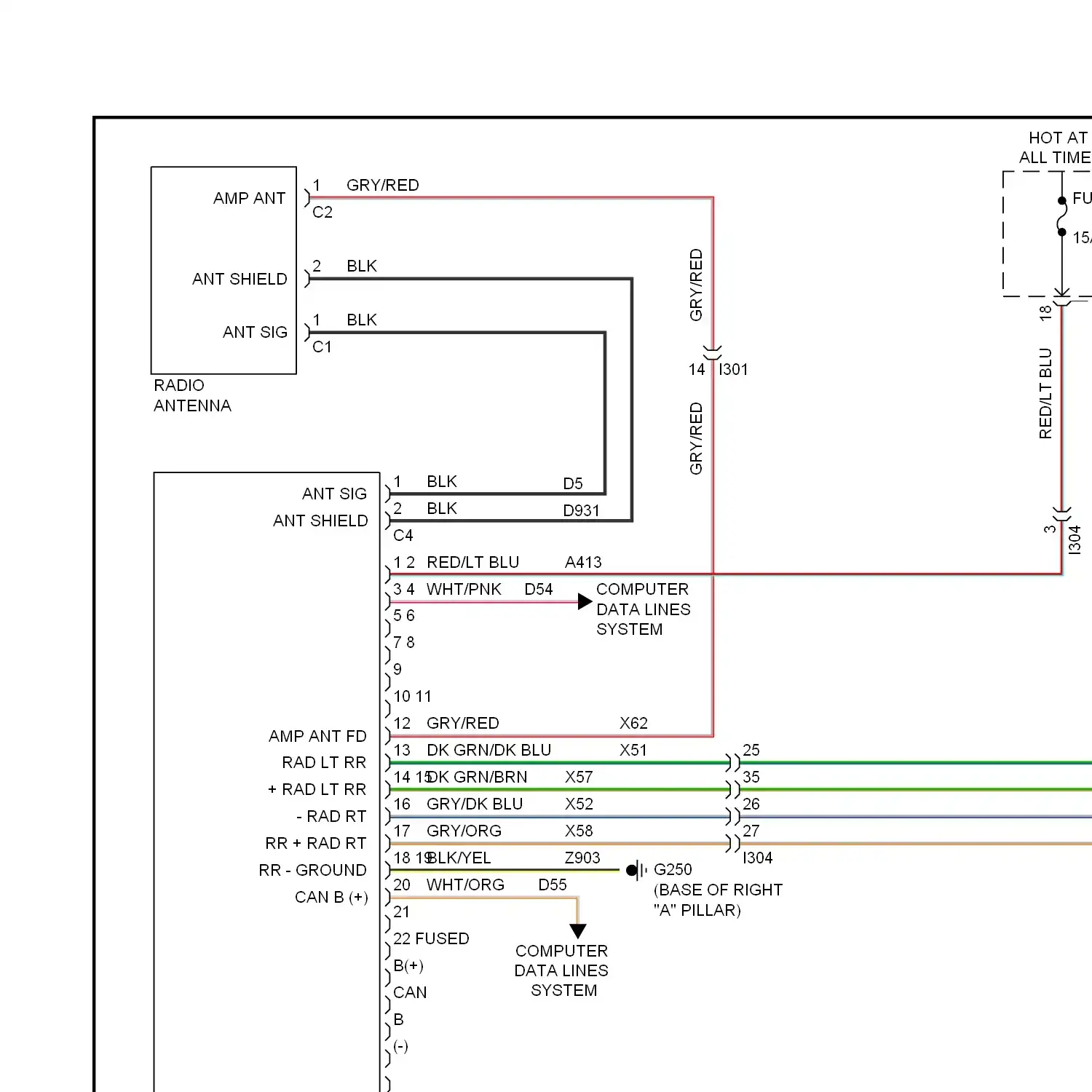
Task: Click downward arrowhead below WHT/ORG wire
Action: [x=578, y=931]
